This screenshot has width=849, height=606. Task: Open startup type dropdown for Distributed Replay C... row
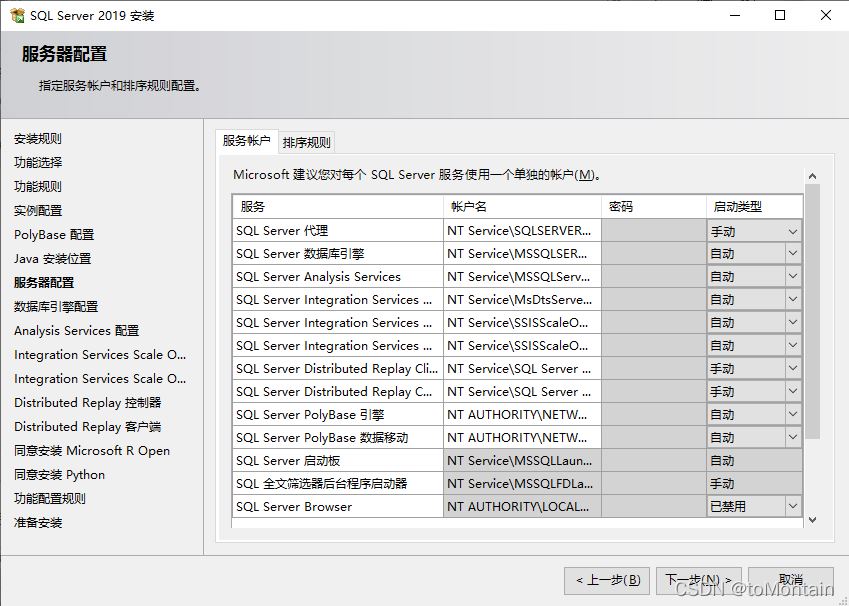[x=793, y=392]
